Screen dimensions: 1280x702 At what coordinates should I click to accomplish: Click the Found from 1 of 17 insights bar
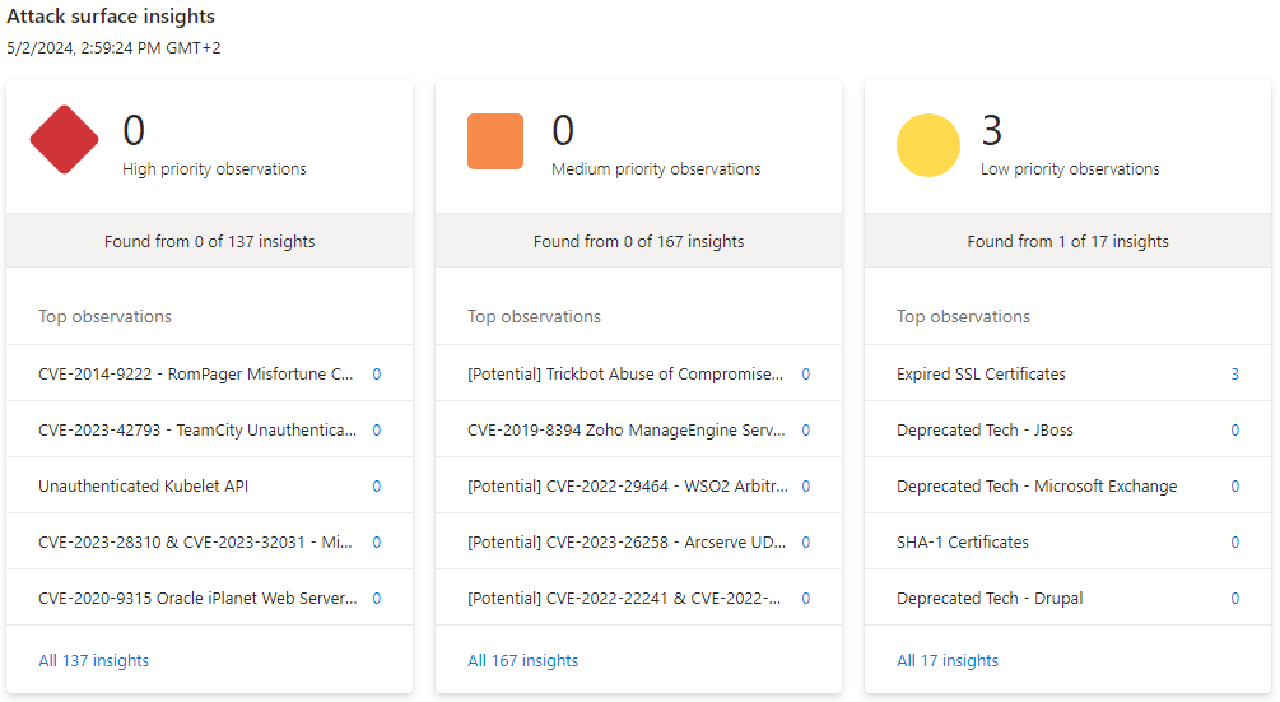pyautogui.click(x=1067, y=241)
